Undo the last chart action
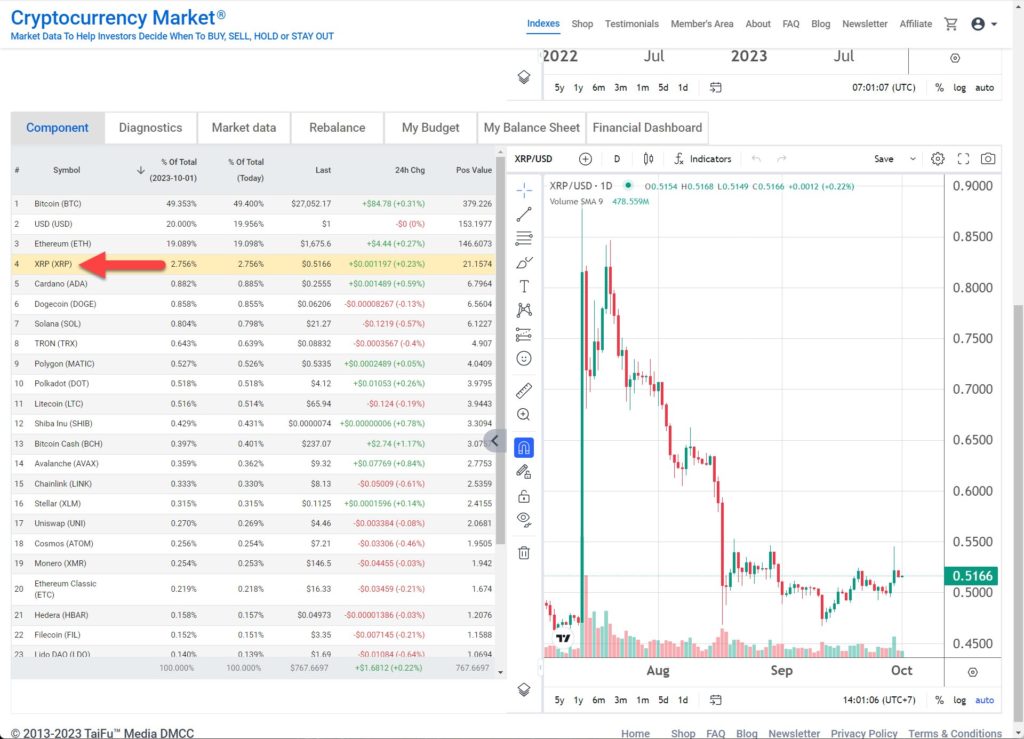 (x=756, y=159)
